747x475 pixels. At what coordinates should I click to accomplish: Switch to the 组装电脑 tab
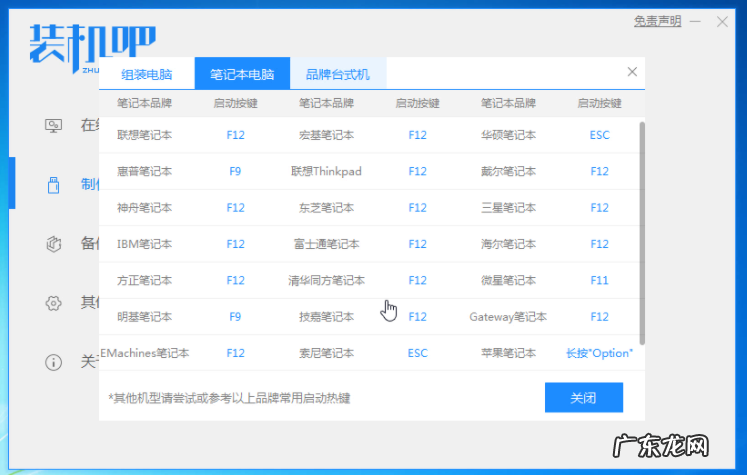pos(146,74)
